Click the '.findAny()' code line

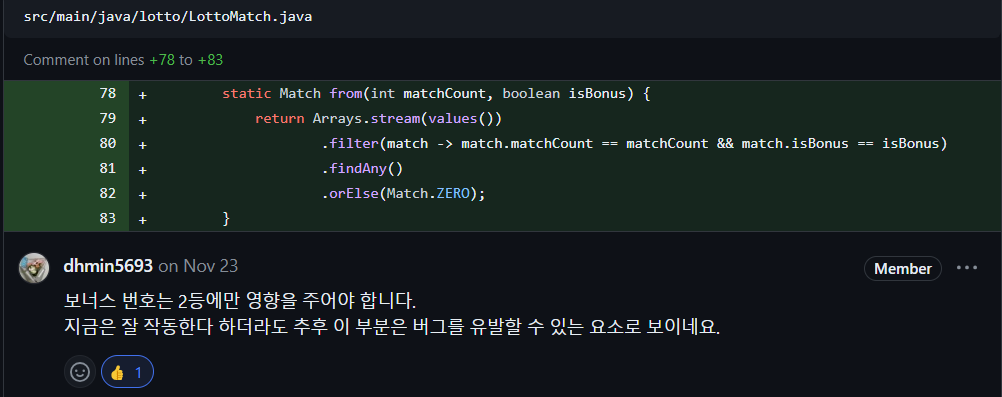[x=362, y=169]
